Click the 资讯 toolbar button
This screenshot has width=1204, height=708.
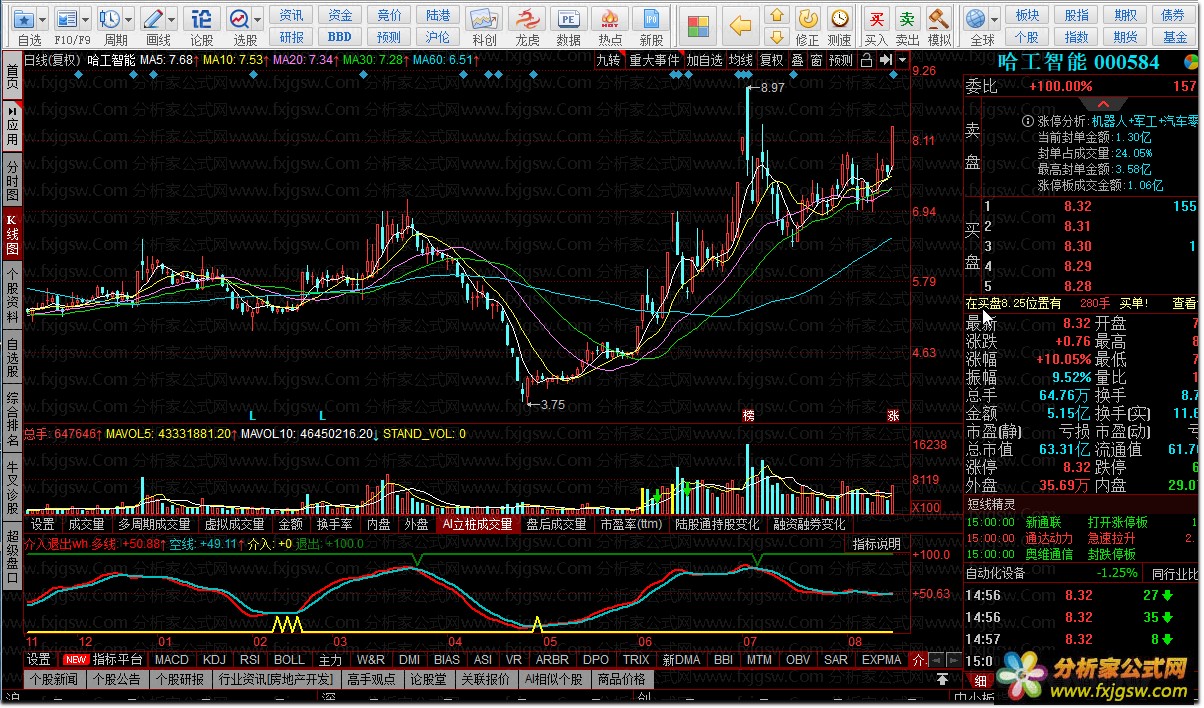pyautogui.click(x=292, y=15)
